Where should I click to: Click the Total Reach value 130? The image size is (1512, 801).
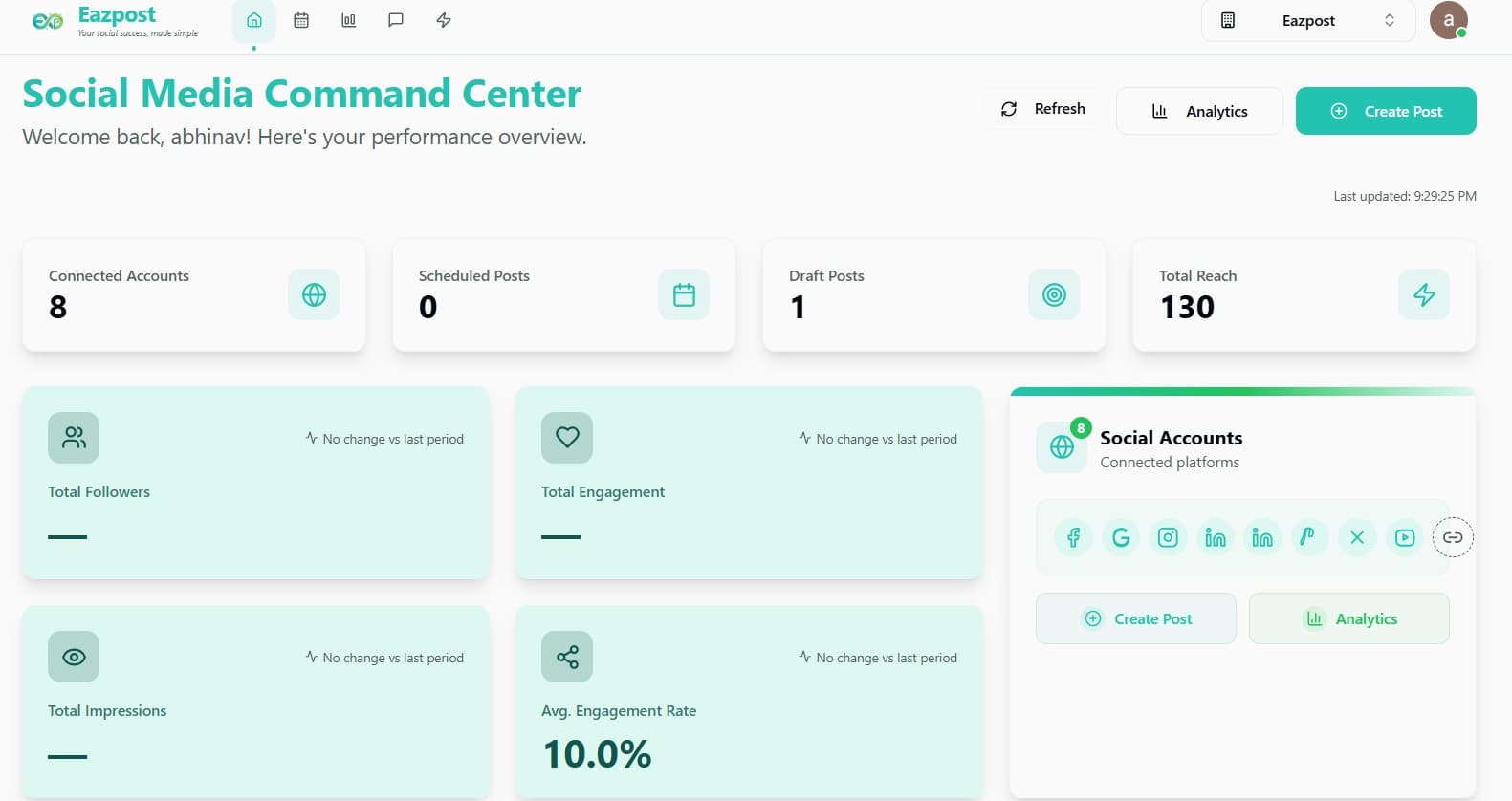click(1187, 307)
